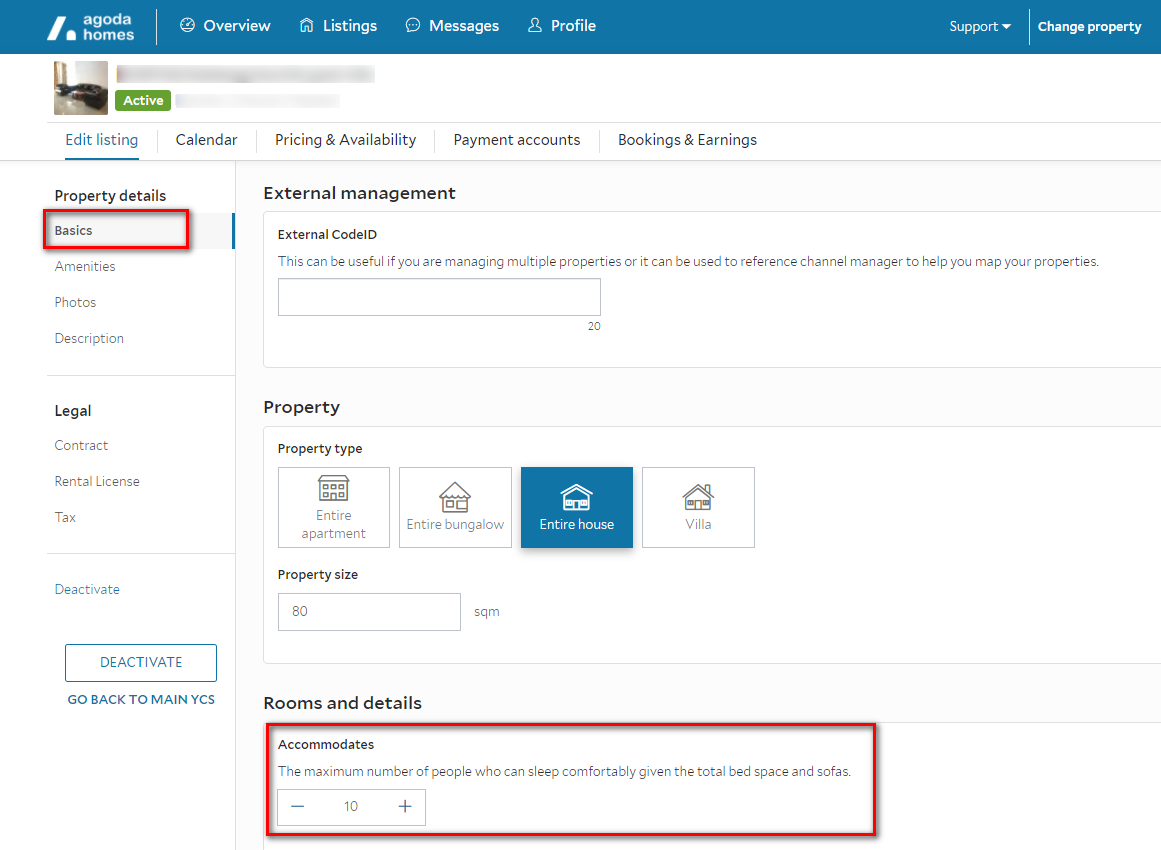Expand the Support dropdown menu
The width and height of the screenshot is (1161, 850).
(979, 27)
